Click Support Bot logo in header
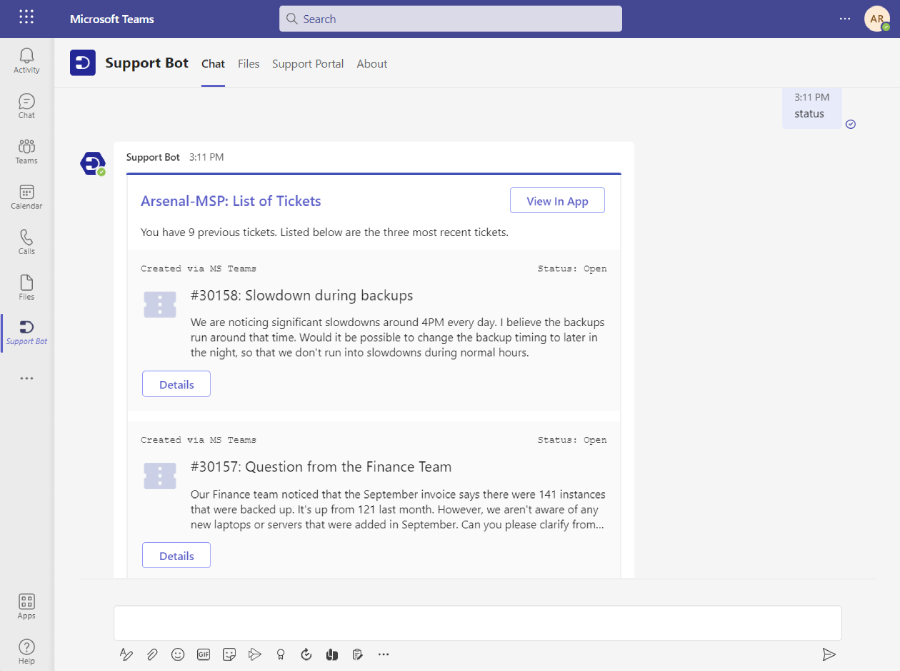 click(x=83, y=63)
